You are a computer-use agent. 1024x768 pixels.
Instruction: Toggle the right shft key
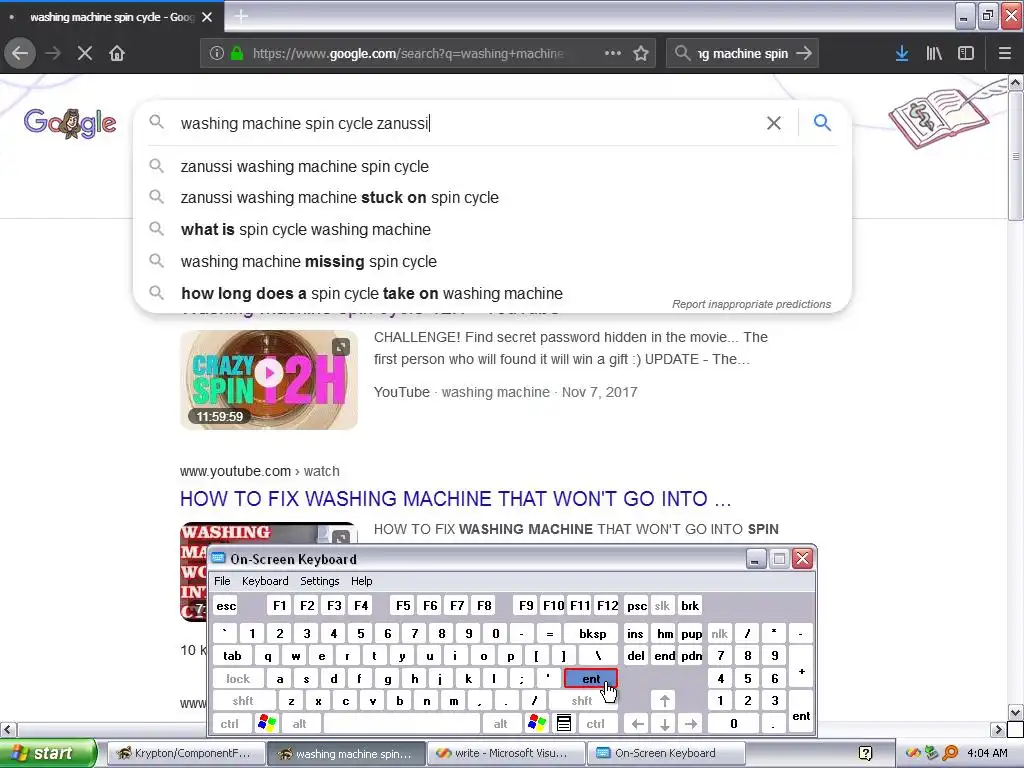pos(582,701)
